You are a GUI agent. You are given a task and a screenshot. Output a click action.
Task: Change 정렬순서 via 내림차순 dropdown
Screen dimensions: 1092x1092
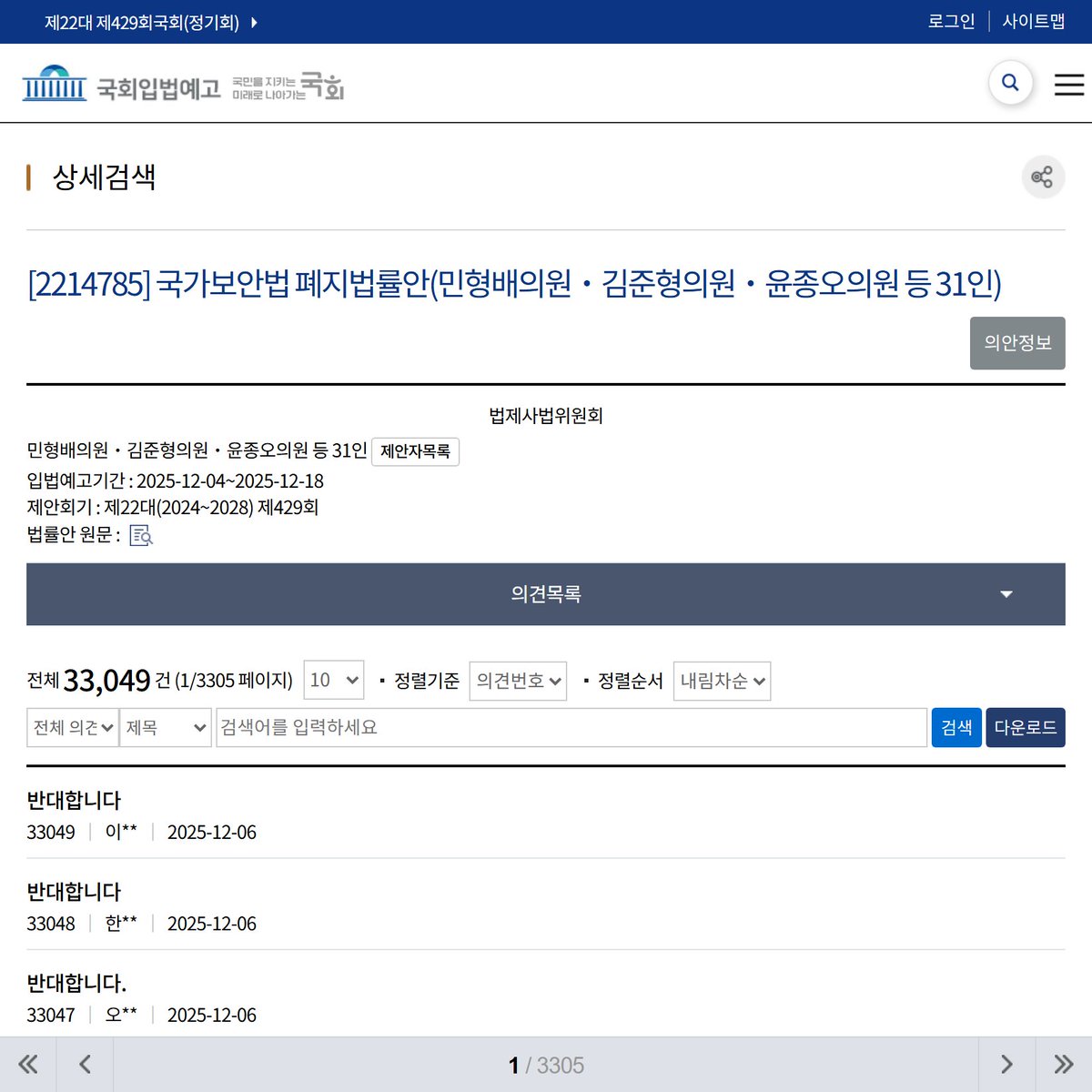[x=722, y=680]
